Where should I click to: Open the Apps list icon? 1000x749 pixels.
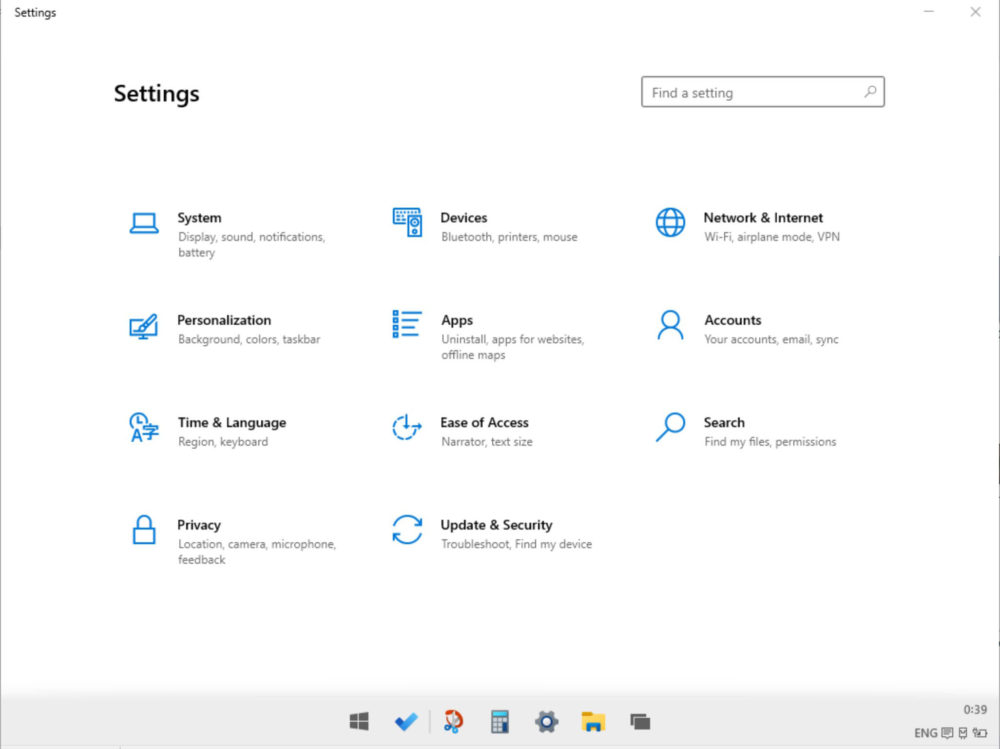407,324
